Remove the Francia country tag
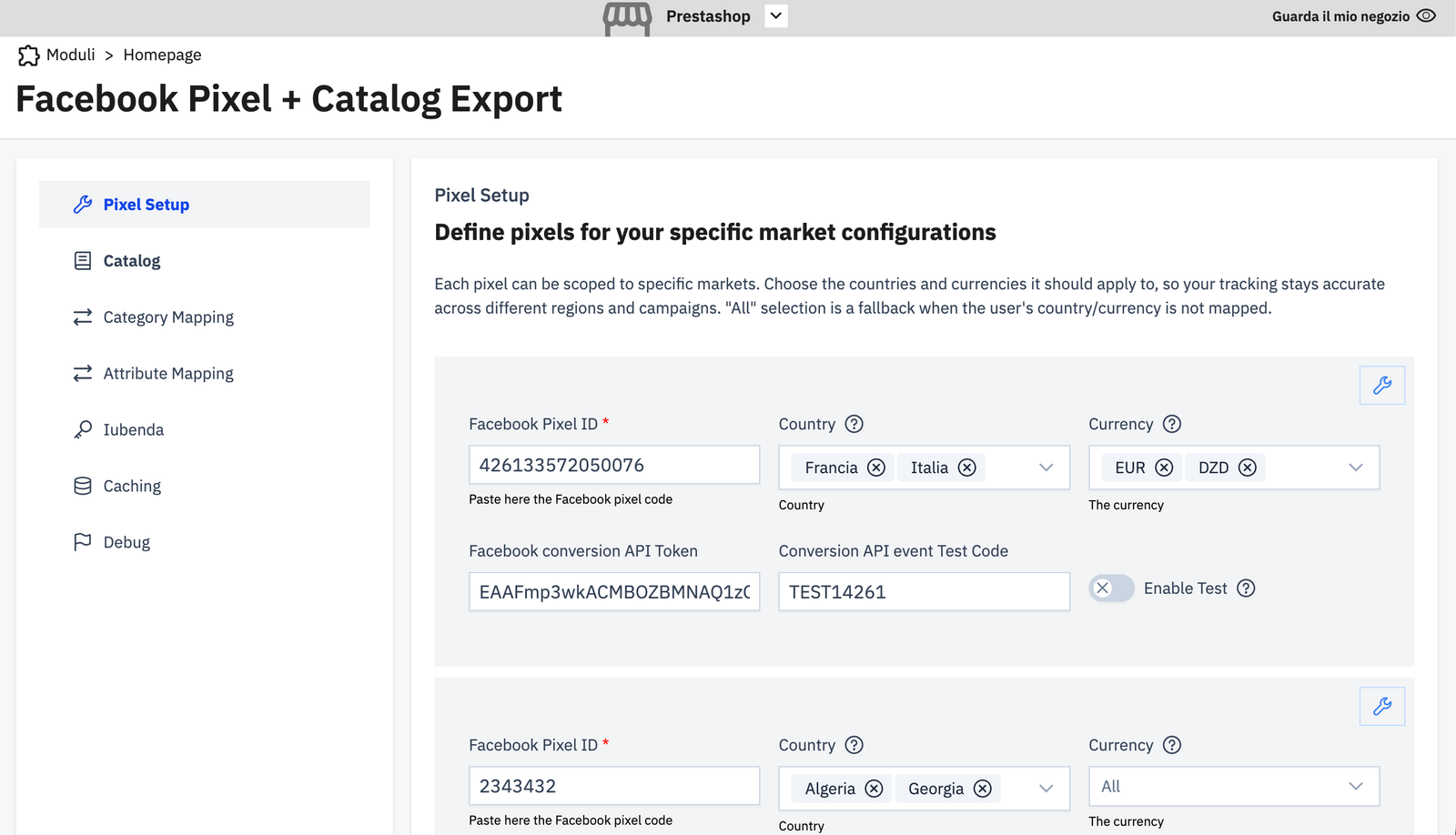The width and height of the screenshot is (1456, 835). (x=876, y=468)
